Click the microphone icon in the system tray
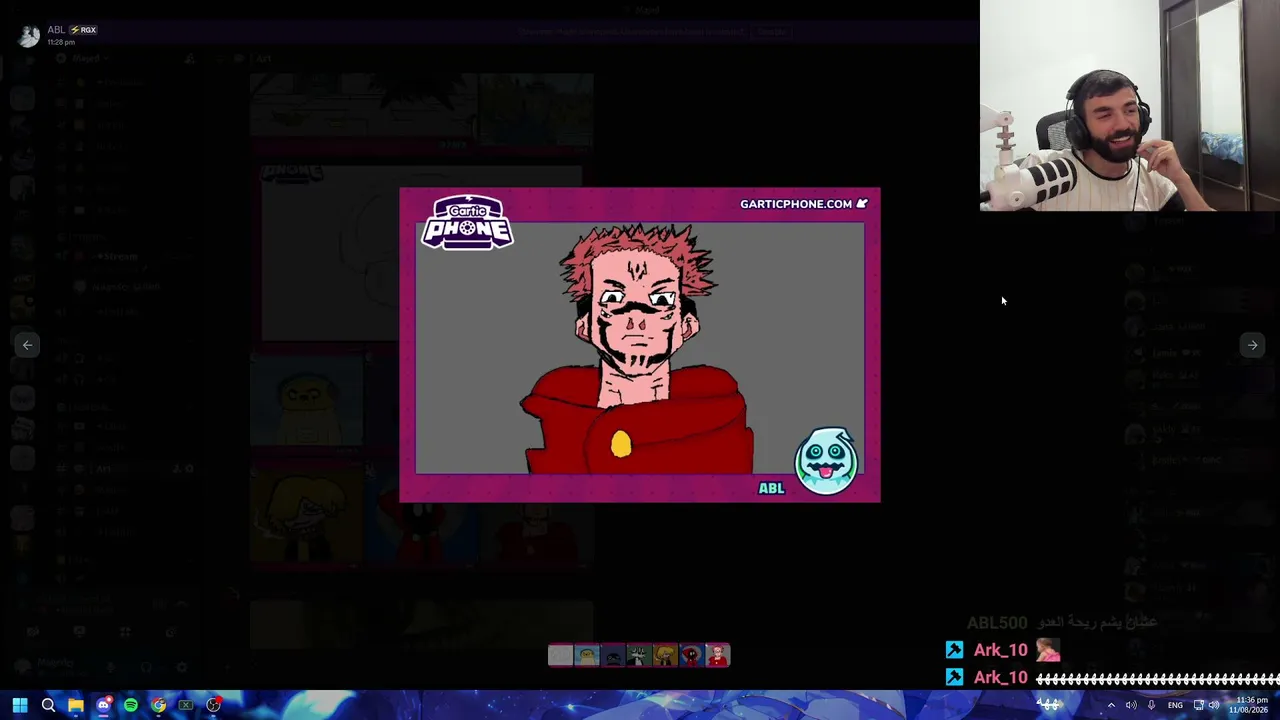 (1151, 705)
